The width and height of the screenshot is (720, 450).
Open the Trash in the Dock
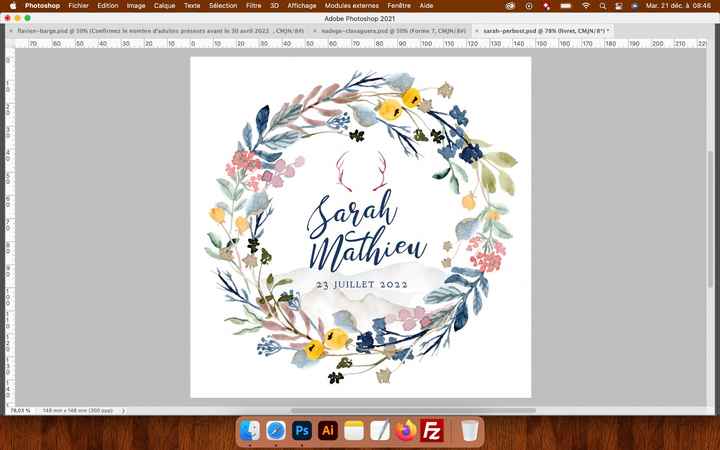pyautogui.click(x=469, y=431)
